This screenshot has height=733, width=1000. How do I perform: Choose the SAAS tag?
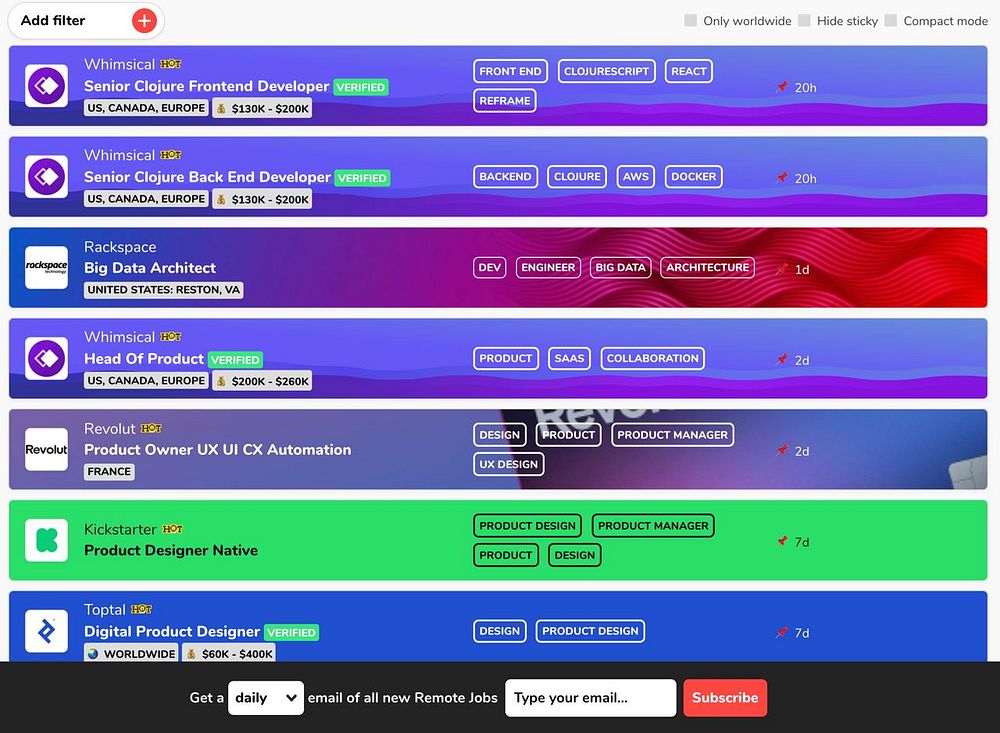pyautogui.click(x=570, y=359)
